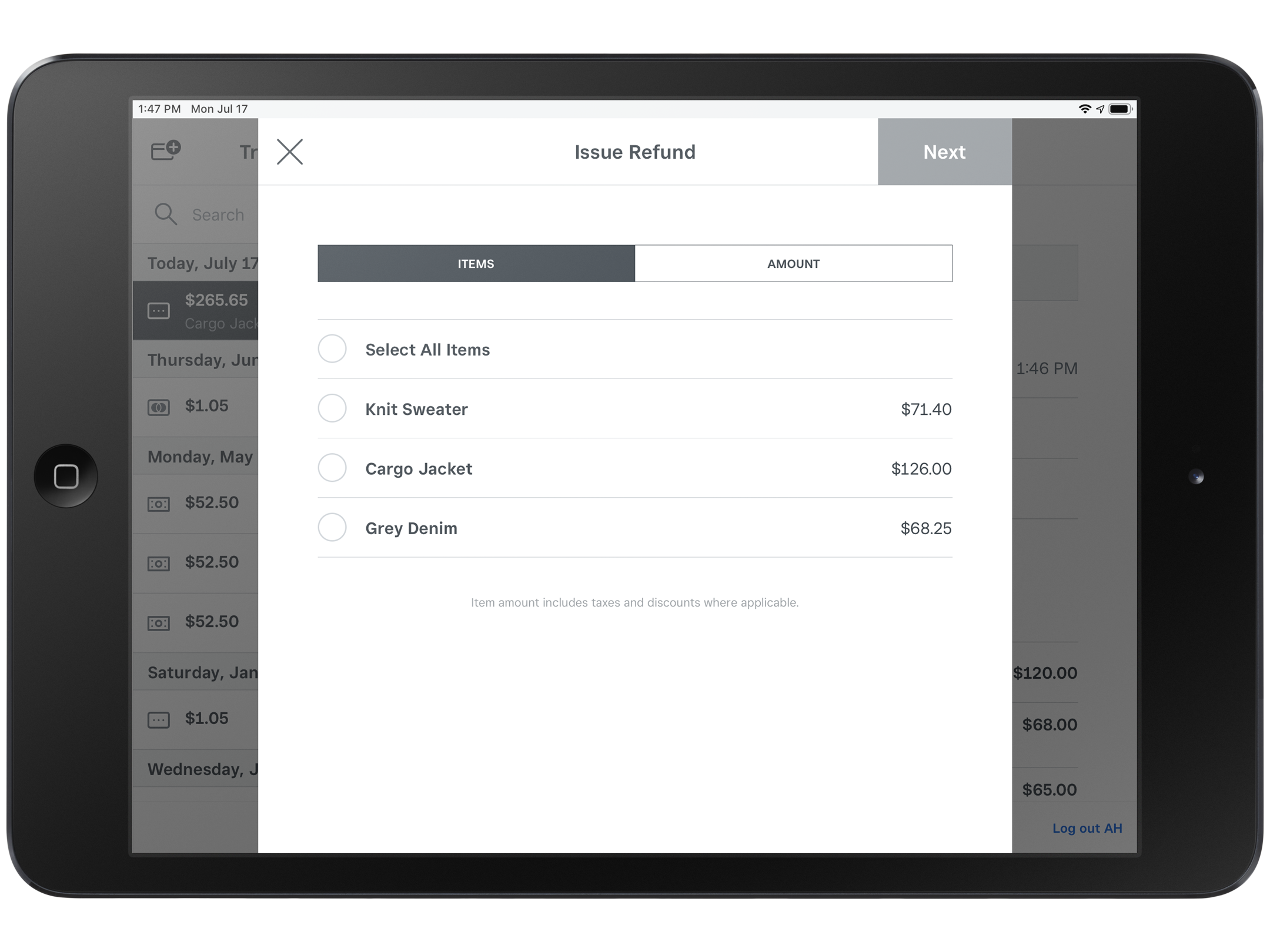Click the search input field in sidebar
The height and width of the screenshot is (952, 1270).
click(200, 214)
